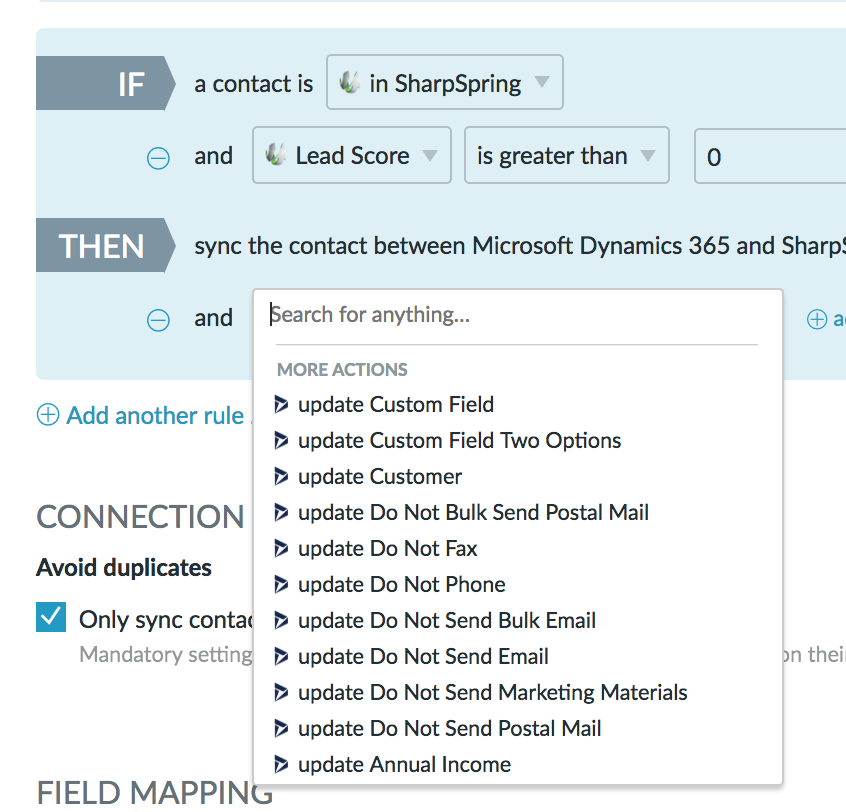
Task: Focus the Search for anything field
Action: [516, 315]
